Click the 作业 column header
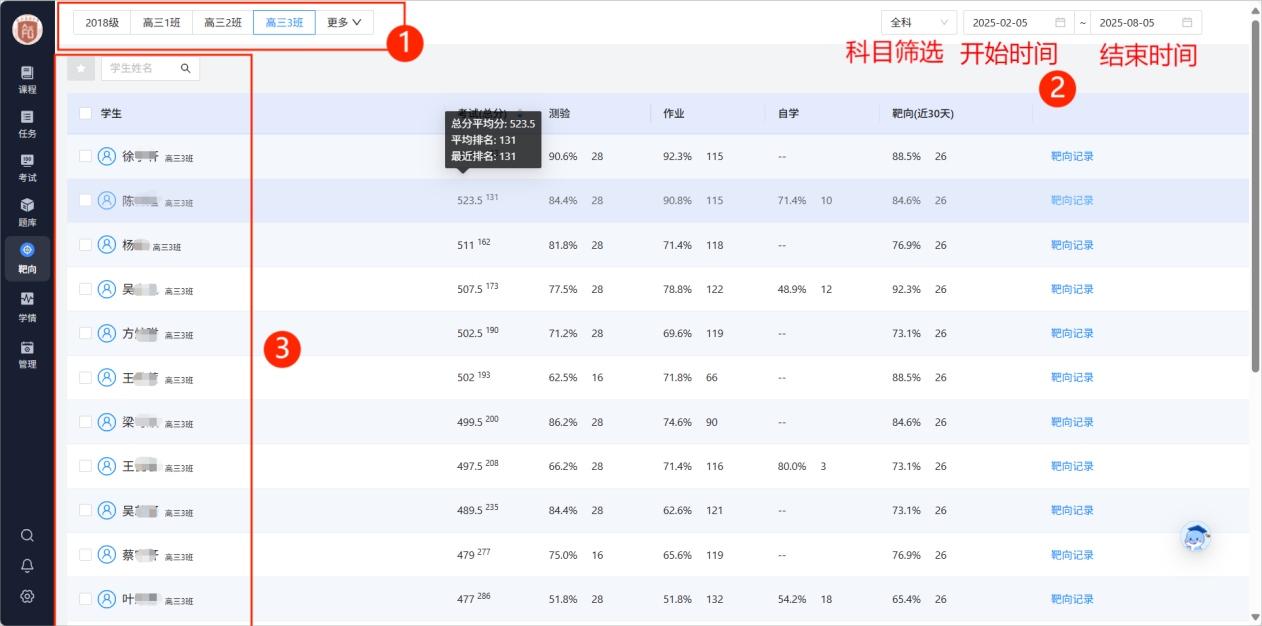This screenshot has height=626, width=1262. (673, 114)
